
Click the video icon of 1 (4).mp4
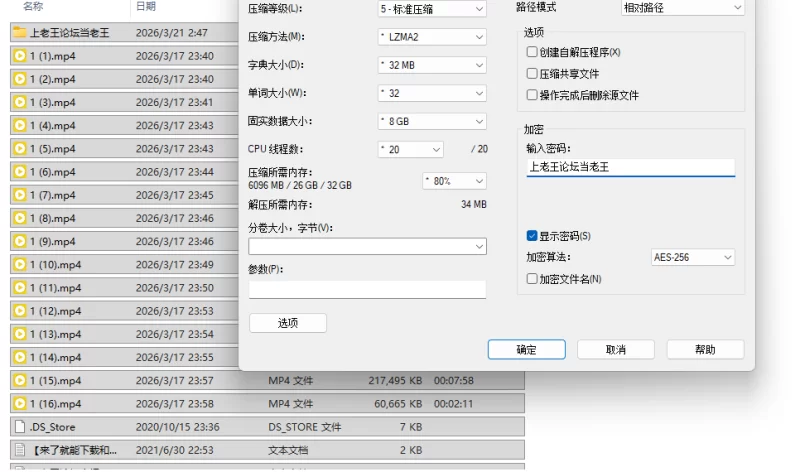point(19,126)
